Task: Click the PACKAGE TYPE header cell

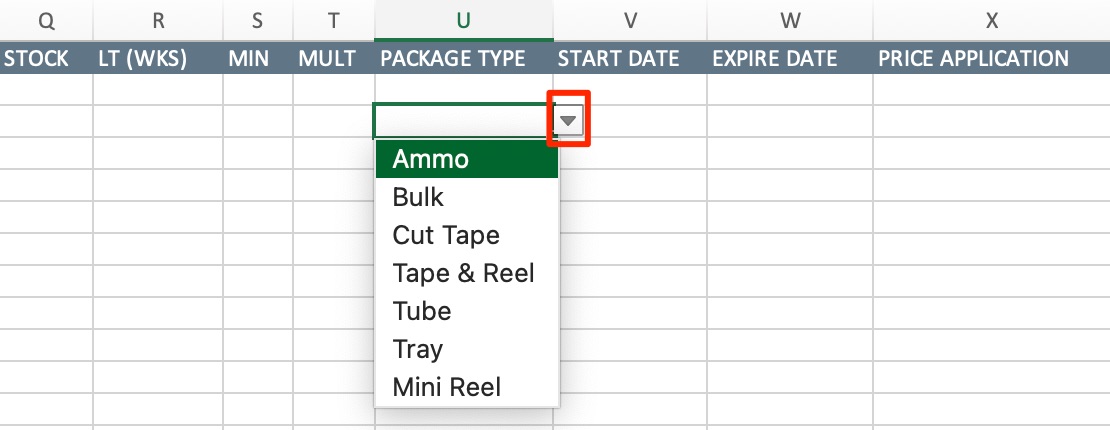Action: (463, 58)
